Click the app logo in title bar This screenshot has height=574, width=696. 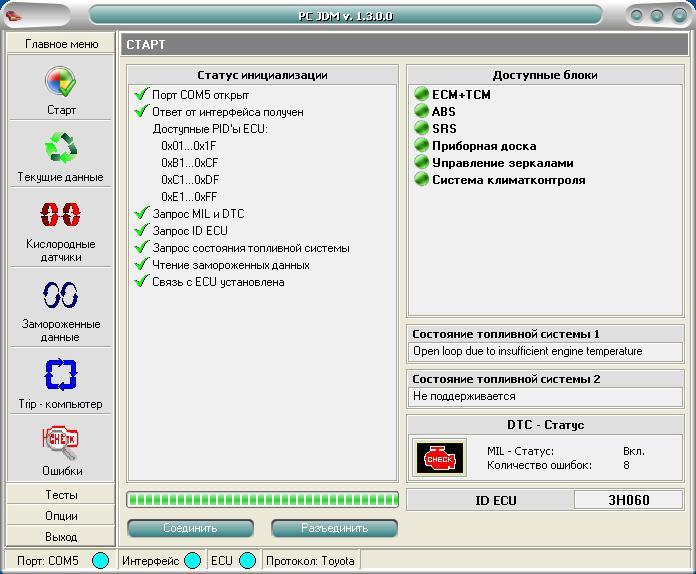coord(14,16)
